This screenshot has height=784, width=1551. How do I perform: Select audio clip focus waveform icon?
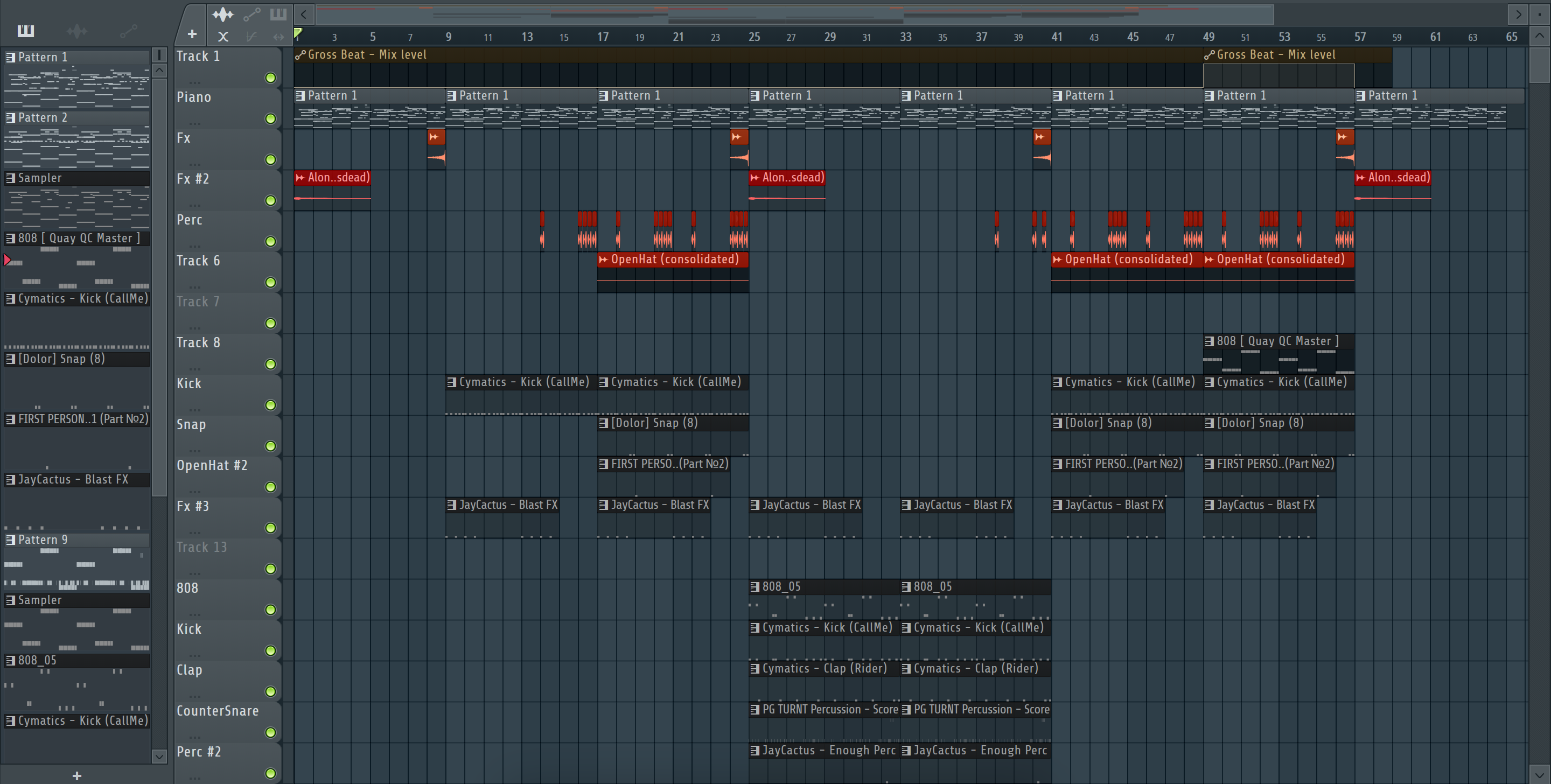(223, 15)
